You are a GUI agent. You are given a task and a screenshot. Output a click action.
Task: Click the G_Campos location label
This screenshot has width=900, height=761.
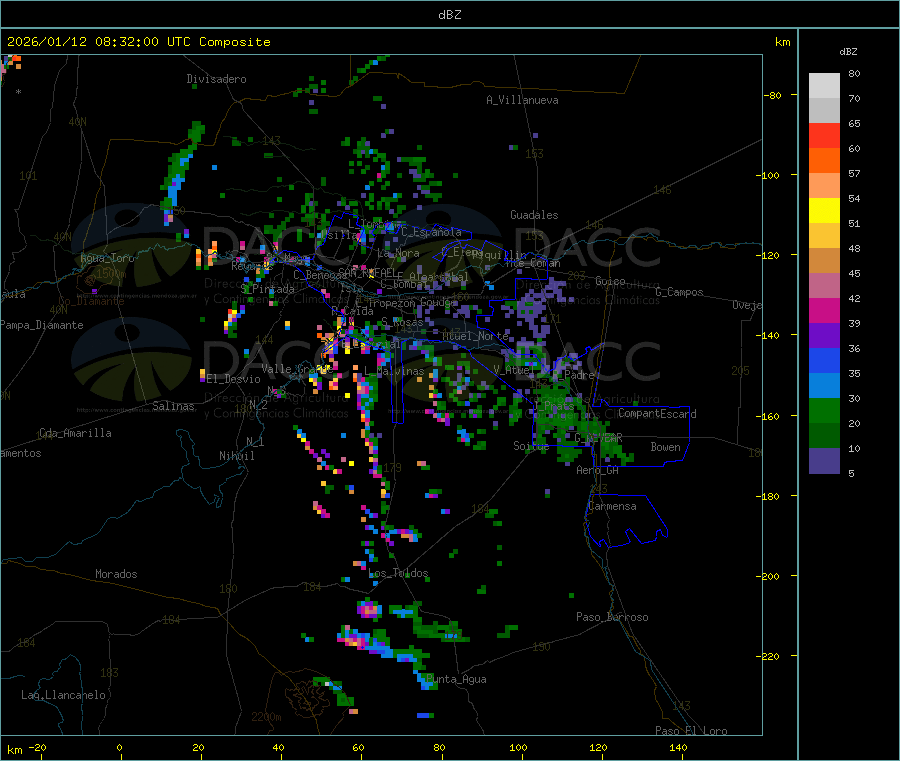[x=680, y=292]
